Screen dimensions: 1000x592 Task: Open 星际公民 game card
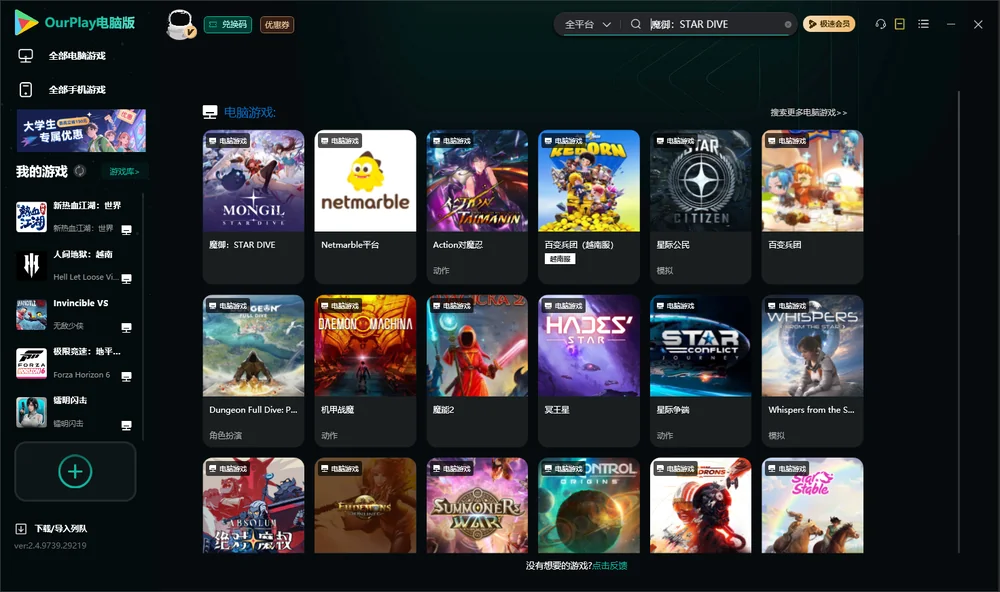(x=700, y=207)
